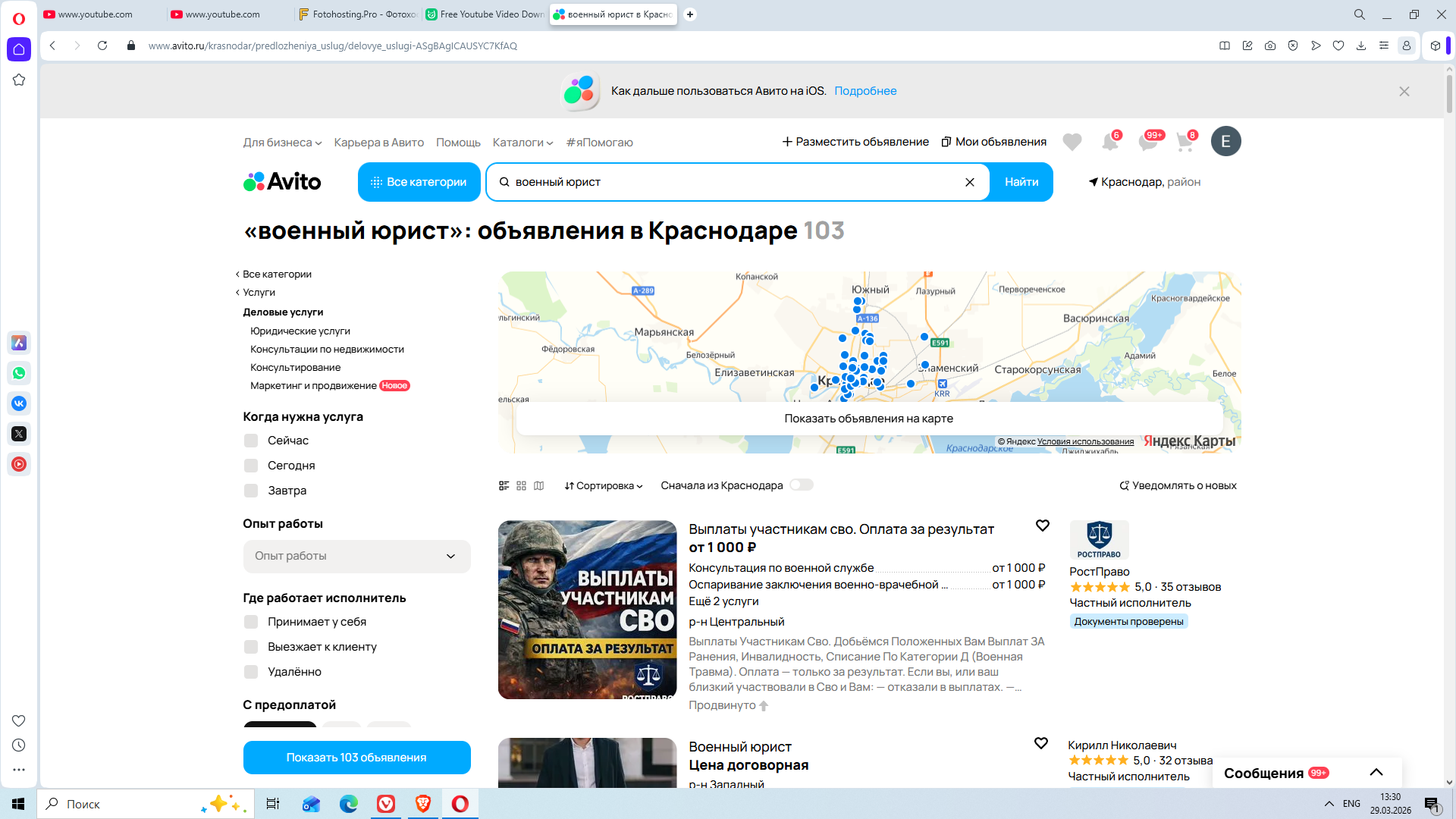
Task: Click "Показать объявления на карте" on the map
Action: (x=868, y=419)
